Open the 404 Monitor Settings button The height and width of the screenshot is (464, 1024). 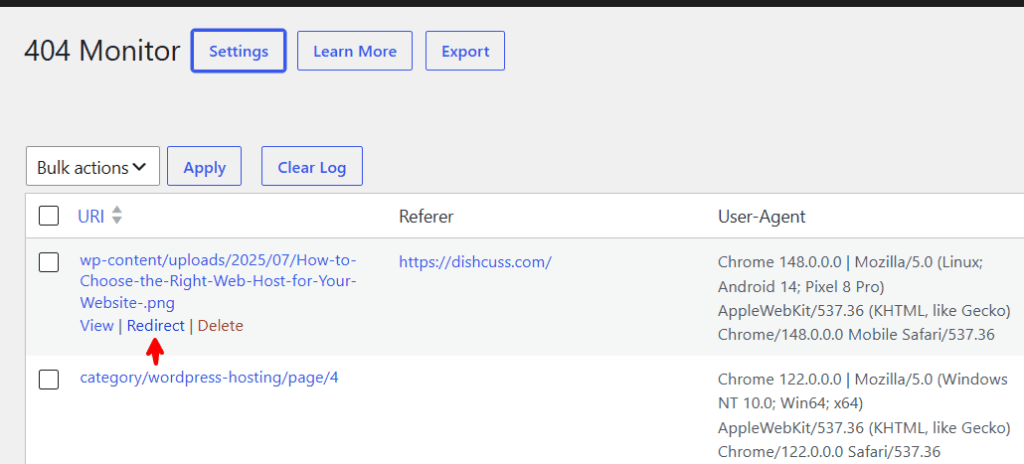(238, 51)
